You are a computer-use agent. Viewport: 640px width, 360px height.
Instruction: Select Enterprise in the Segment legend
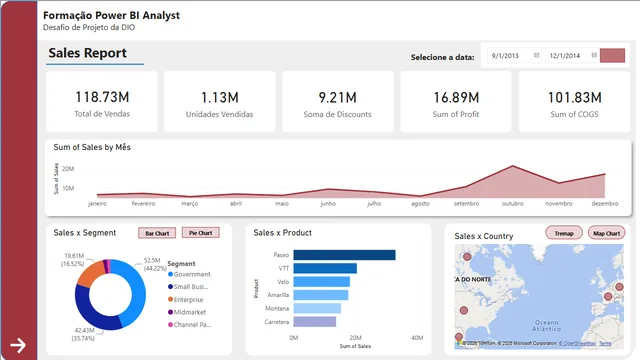coord(186,300)
